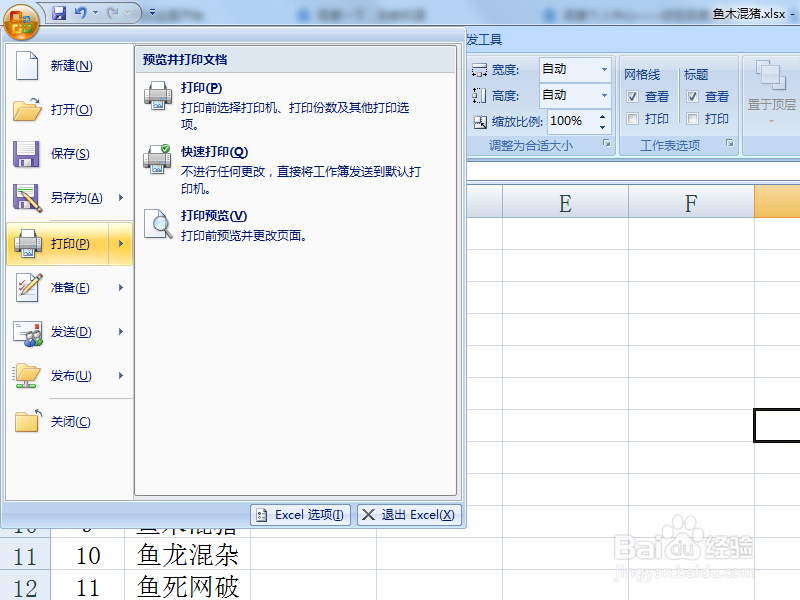The width and height of the screenshot is (800, 600).
Task: Select 新建(N) from the Office menu
Action: tap(71, 66)
